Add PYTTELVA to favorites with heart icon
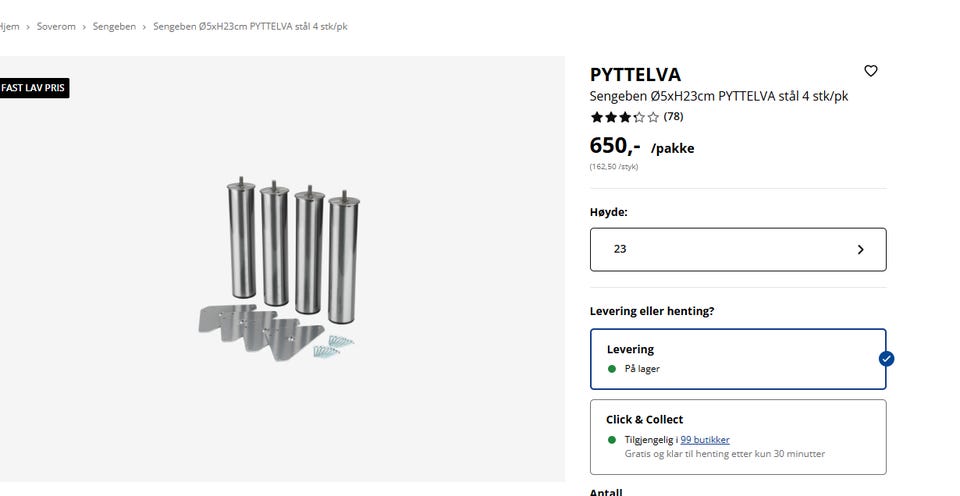Viewport: 960px width, 496px height. [x=871, y=71]
